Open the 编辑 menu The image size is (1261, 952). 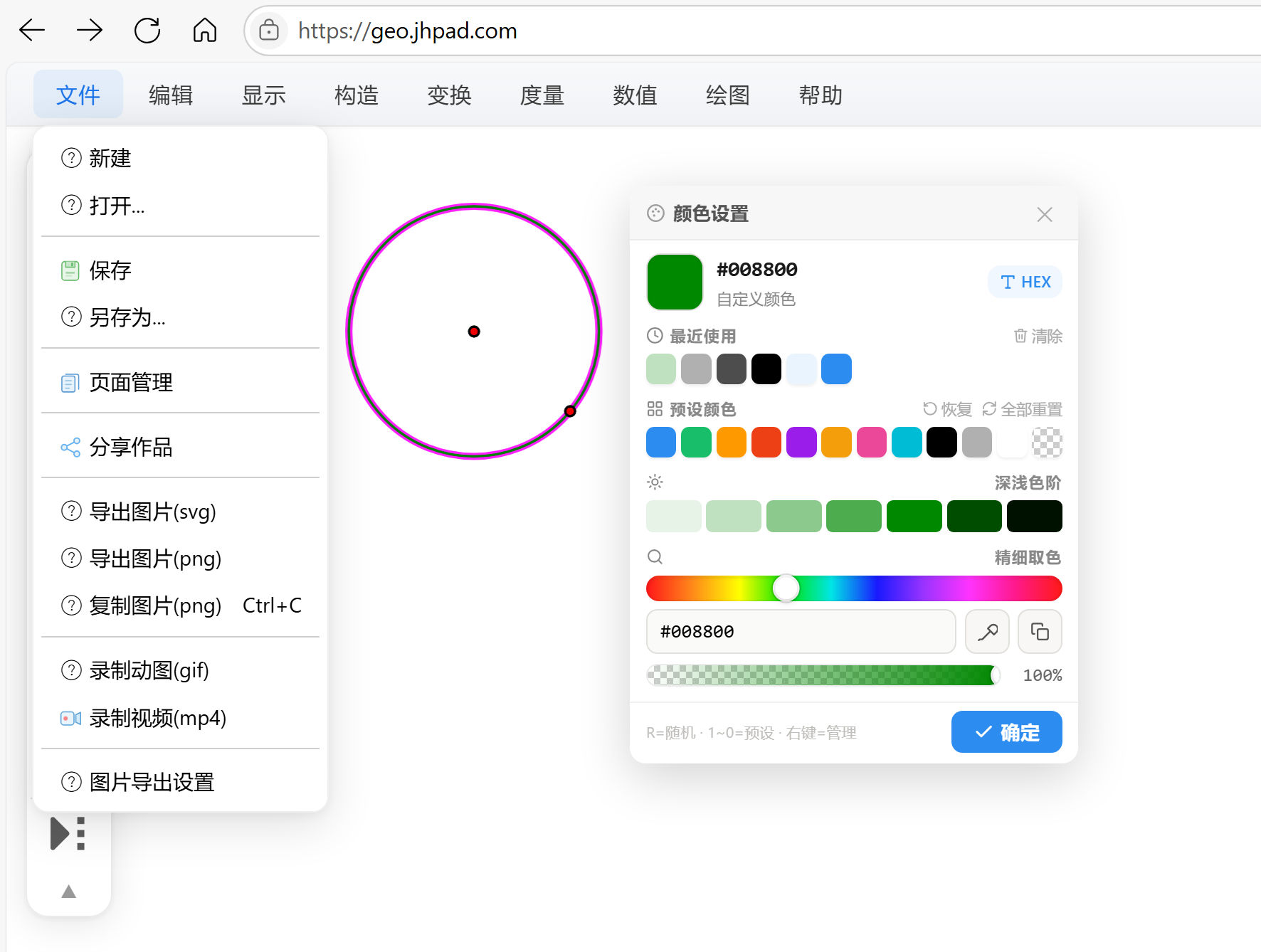click(171, 95)
